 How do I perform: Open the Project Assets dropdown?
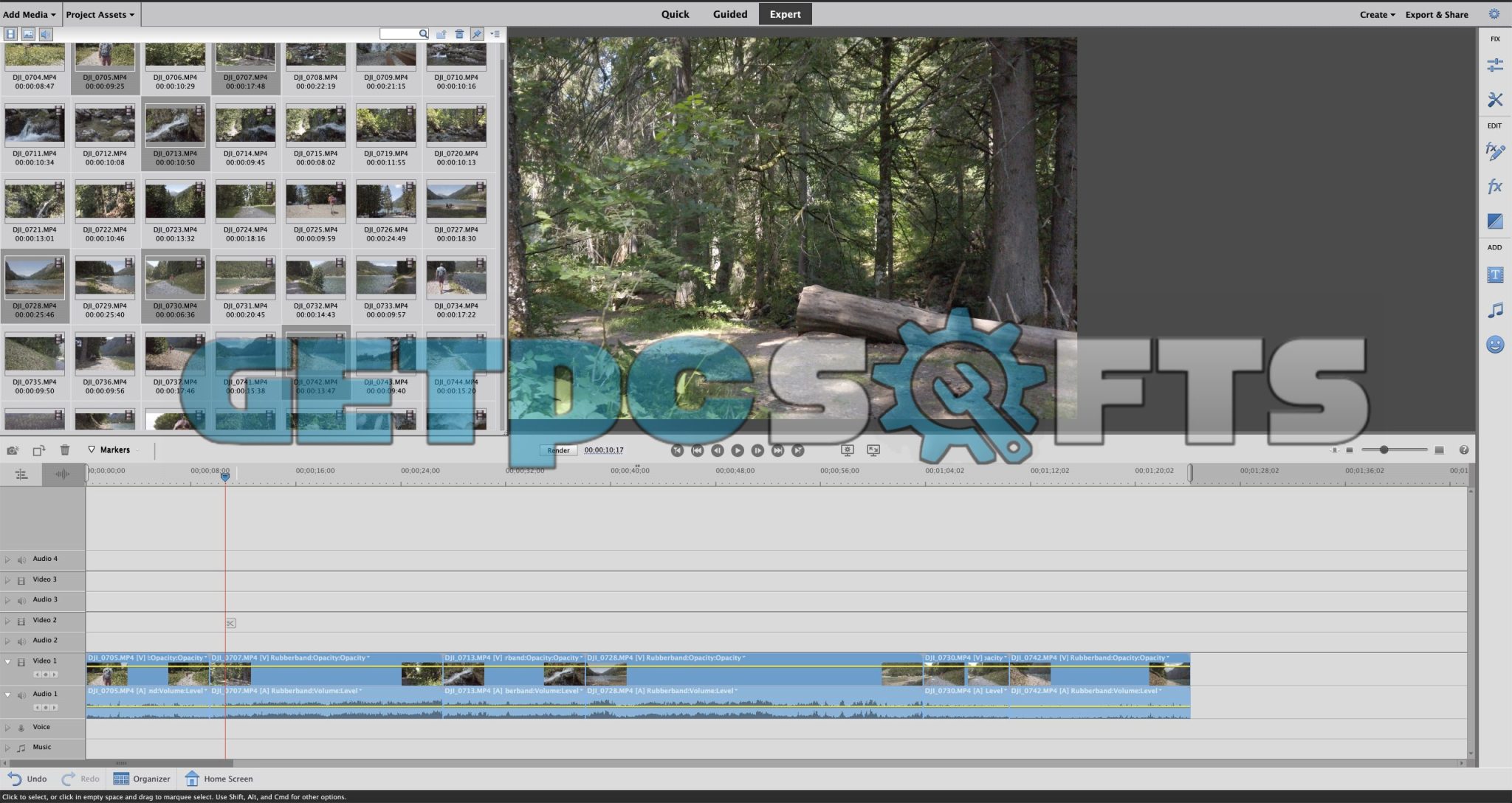(100, 14)
